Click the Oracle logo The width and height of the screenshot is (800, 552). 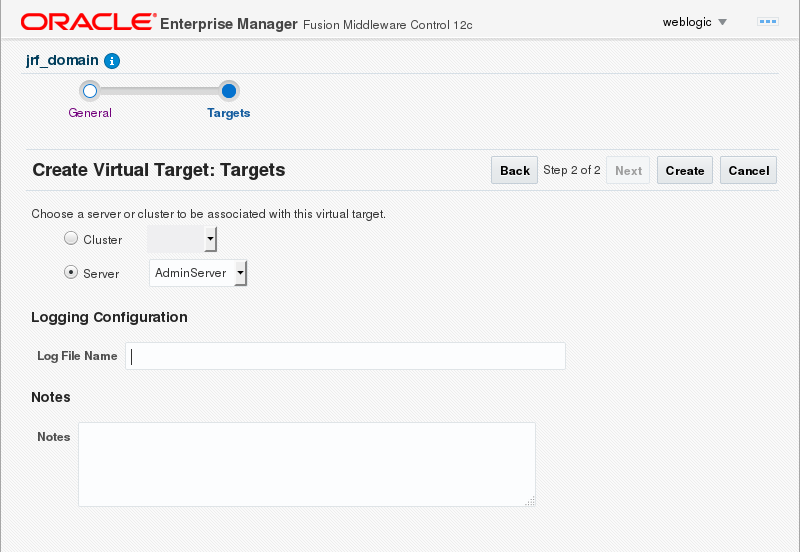click(88, 22)
